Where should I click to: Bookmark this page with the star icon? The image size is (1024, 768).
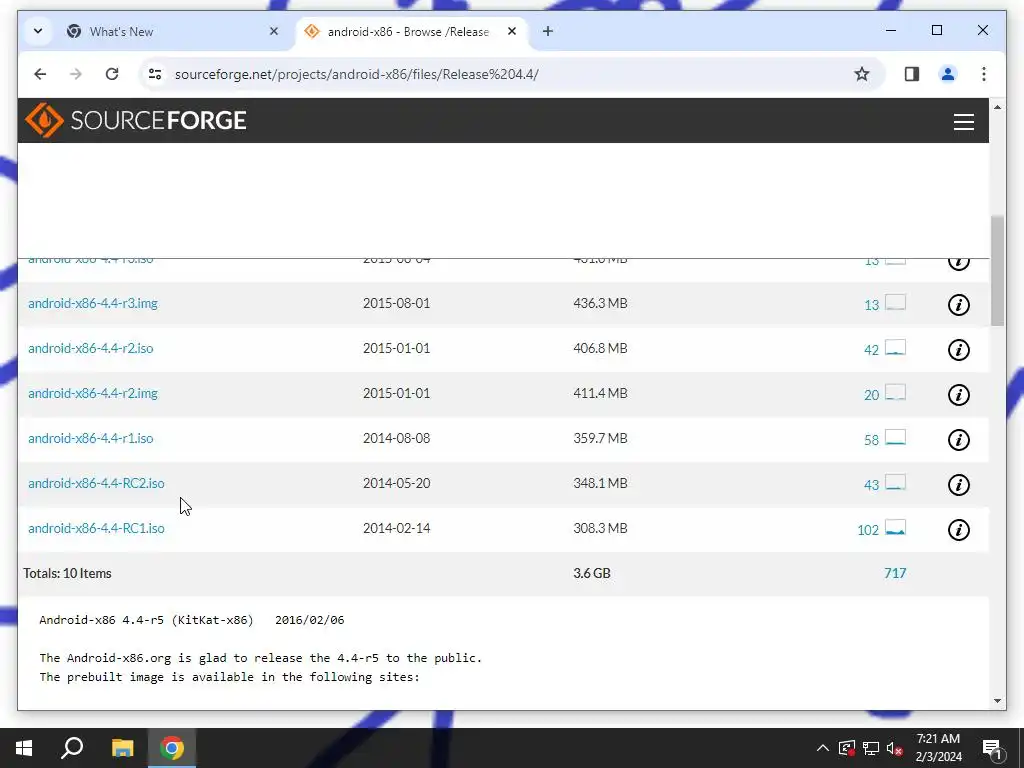pos(861,74)
